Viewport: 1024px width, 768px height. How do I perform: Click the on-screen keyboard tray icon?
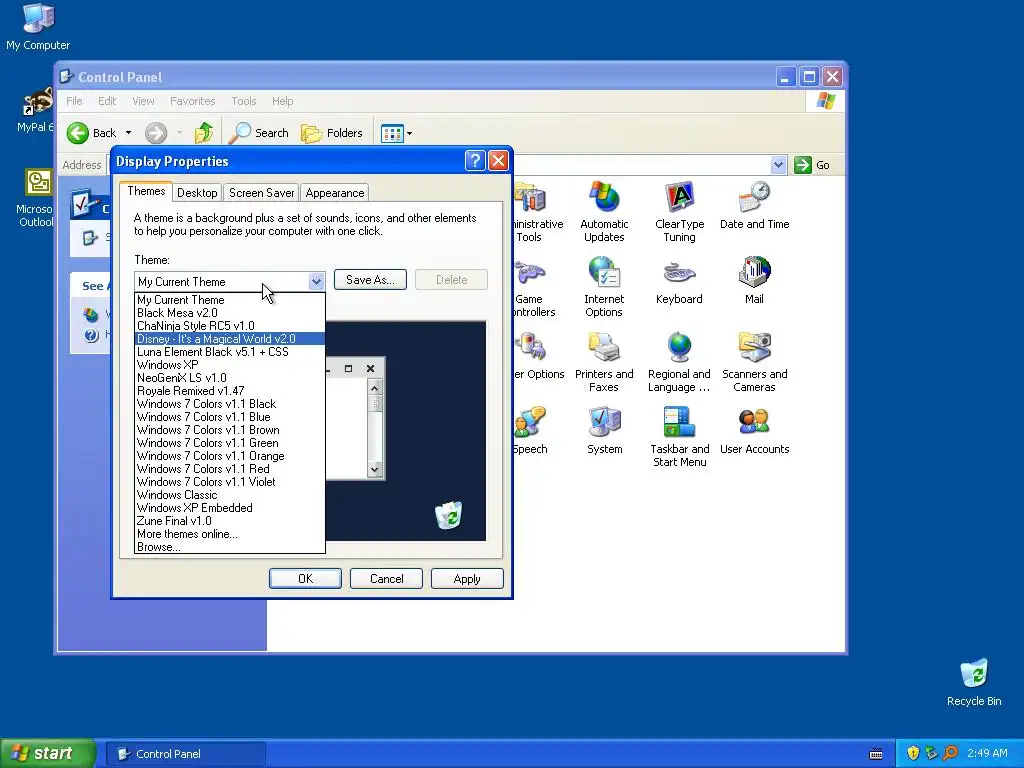(876, 754)
